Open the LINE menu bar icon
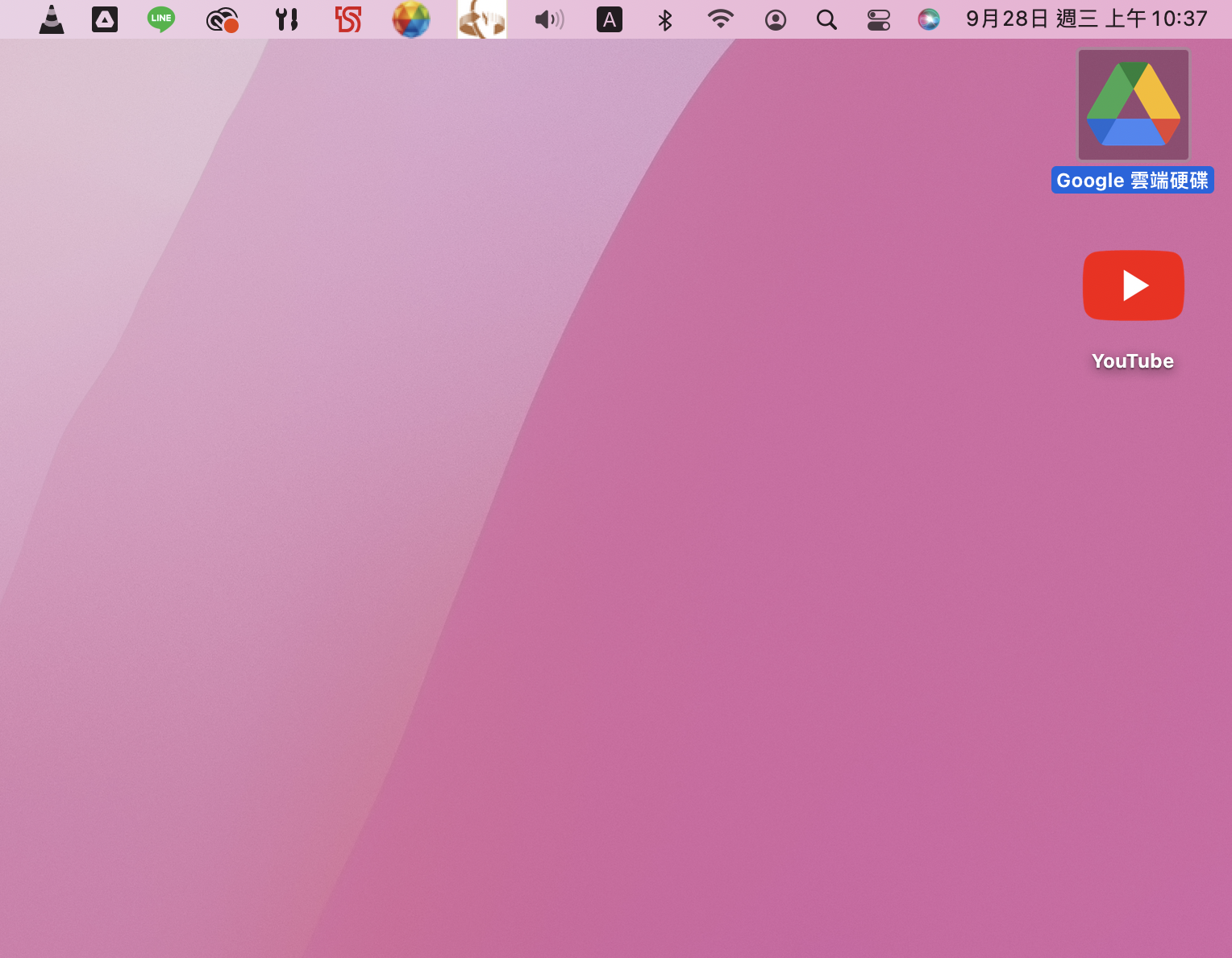This screenshot has width=1232, height=958. point(161,19)
